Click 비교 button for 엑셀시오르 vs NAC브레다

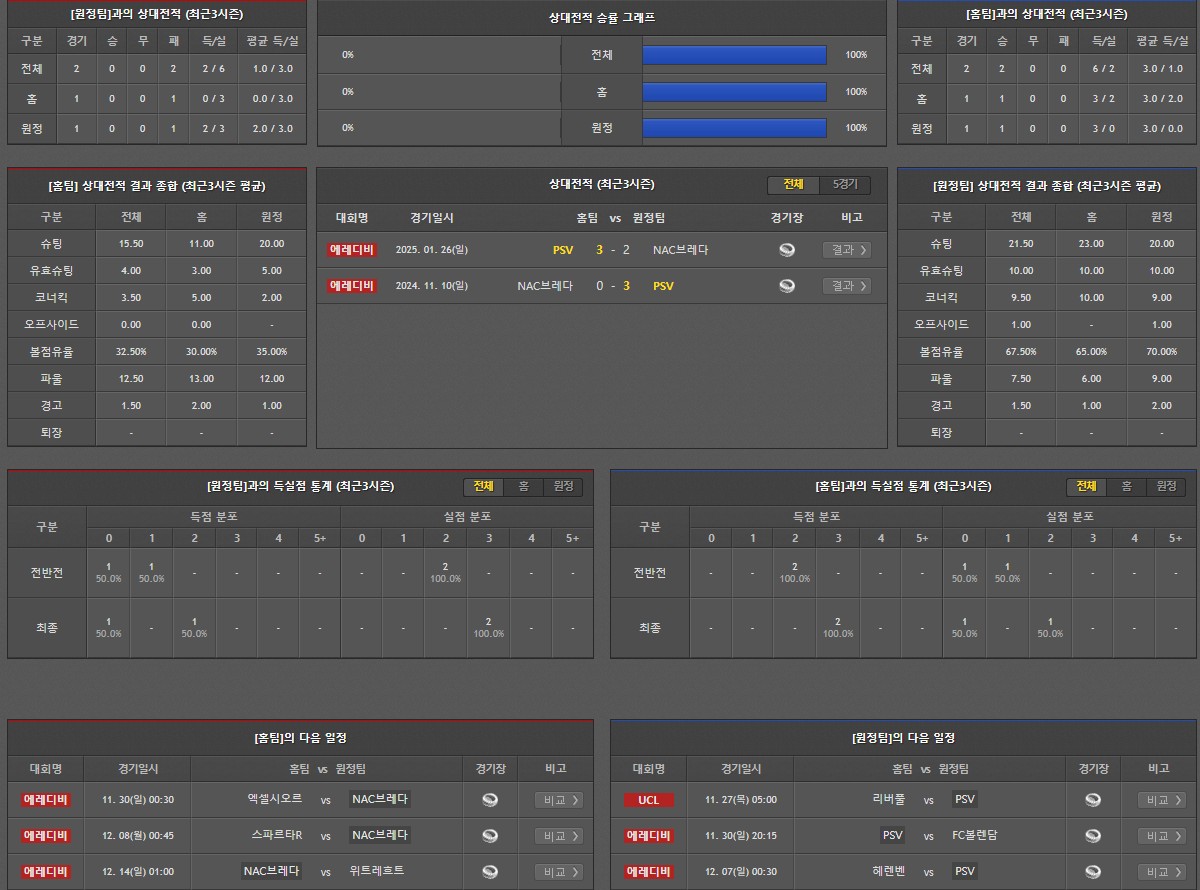(x=558, y=800)
